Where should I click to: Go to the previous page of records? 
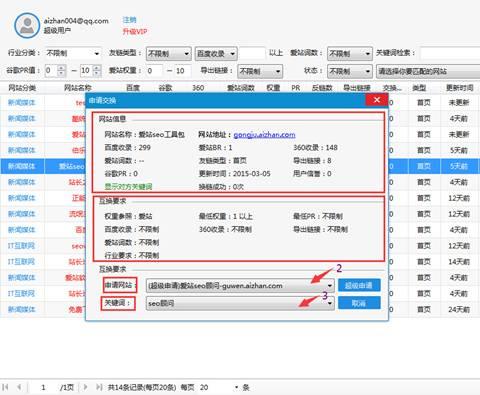19,387
